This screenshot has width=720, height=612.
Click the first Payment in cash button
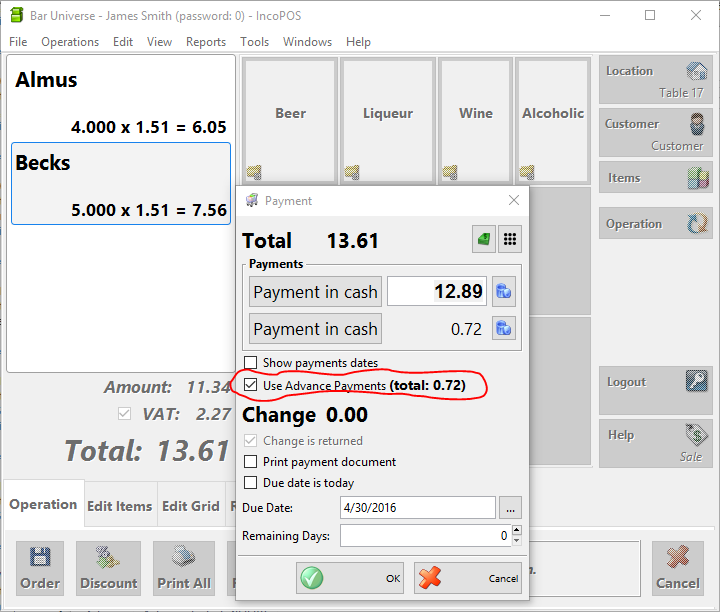[315, 292]
